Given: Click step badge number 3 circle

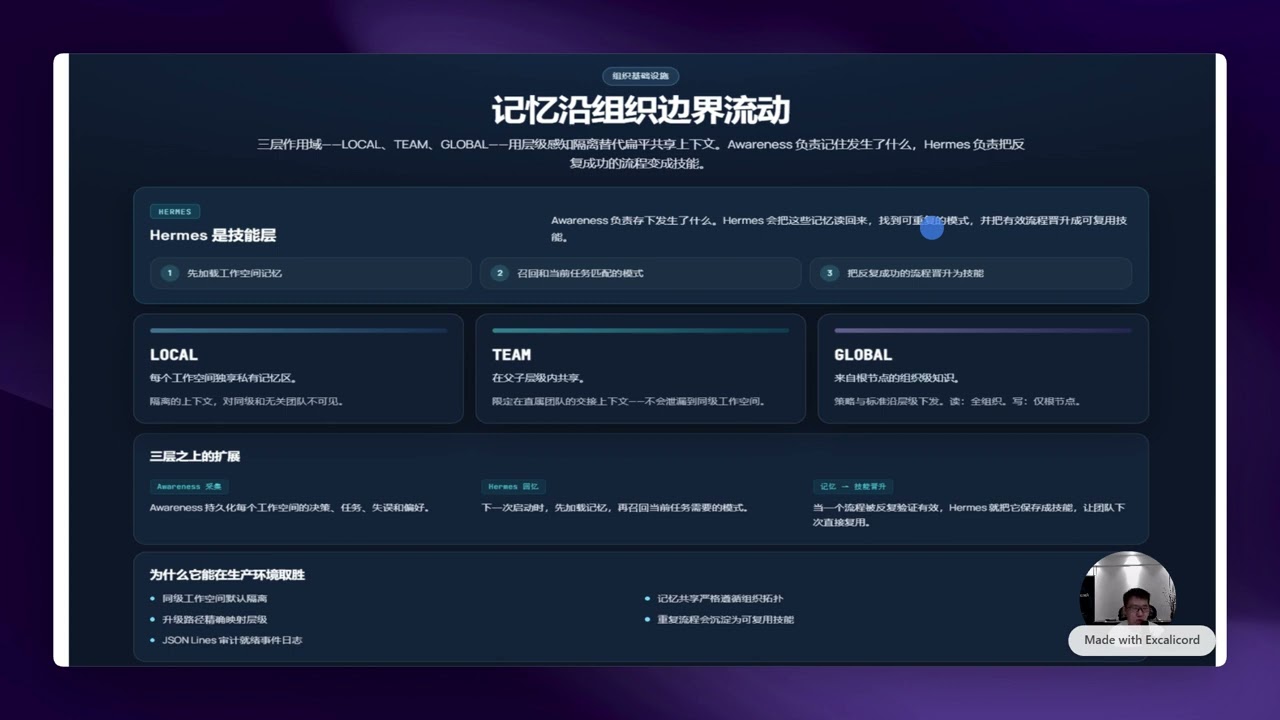Looking at the screenshot, I should (829, 273).
